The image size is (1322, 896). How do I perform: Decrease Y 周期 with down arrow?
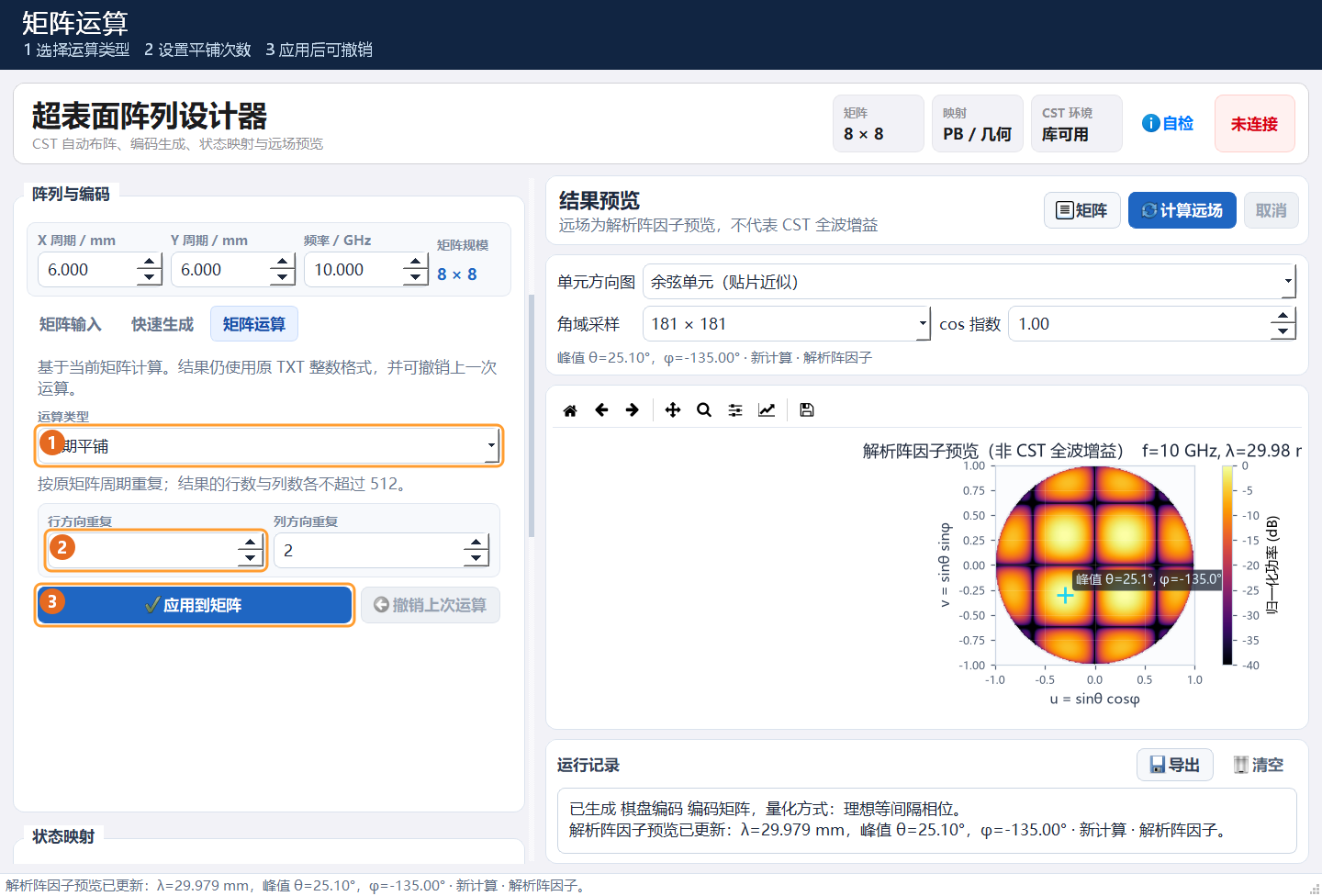pos(283,278)
